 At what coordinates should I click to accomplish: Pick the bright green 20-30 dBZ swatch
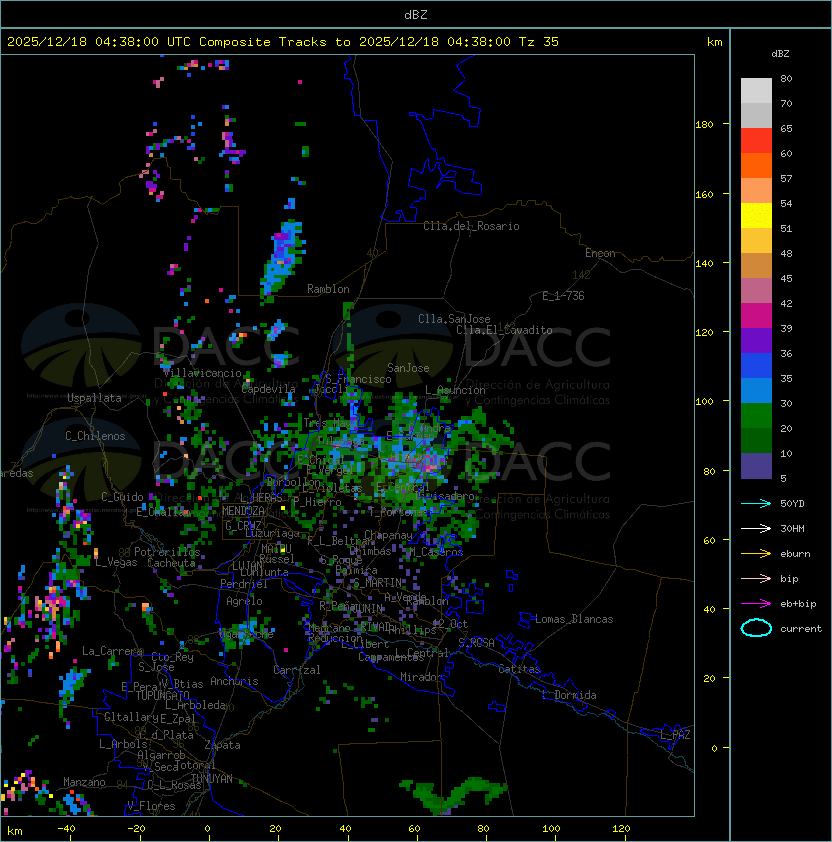click(x=756, y=416)
